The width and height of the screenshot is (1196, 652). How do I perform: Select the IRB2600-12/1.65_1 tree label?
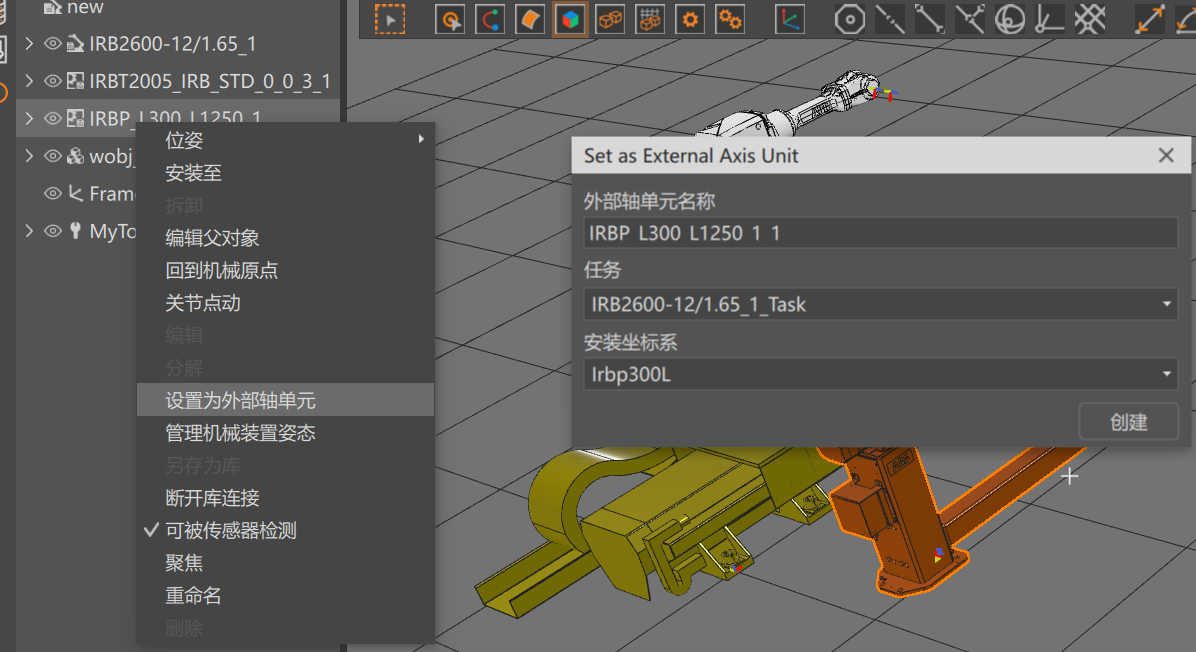(x=172, y=43)
